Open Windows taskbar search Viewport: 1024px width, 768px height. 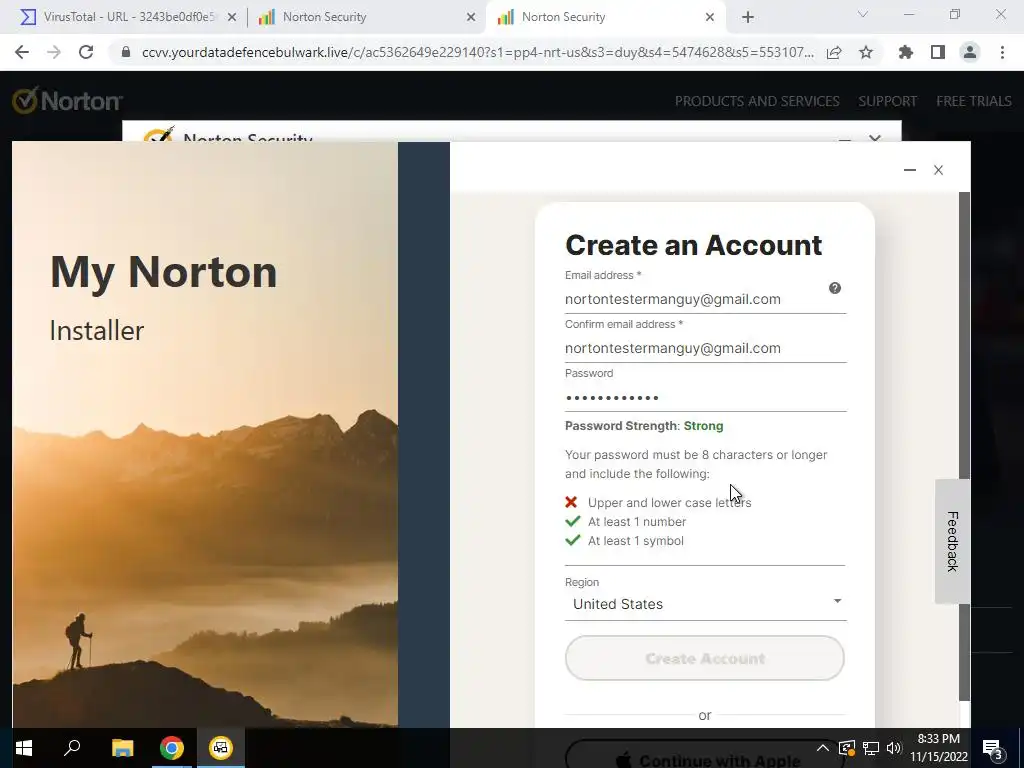pyautogui.click(x=72, y=748)
